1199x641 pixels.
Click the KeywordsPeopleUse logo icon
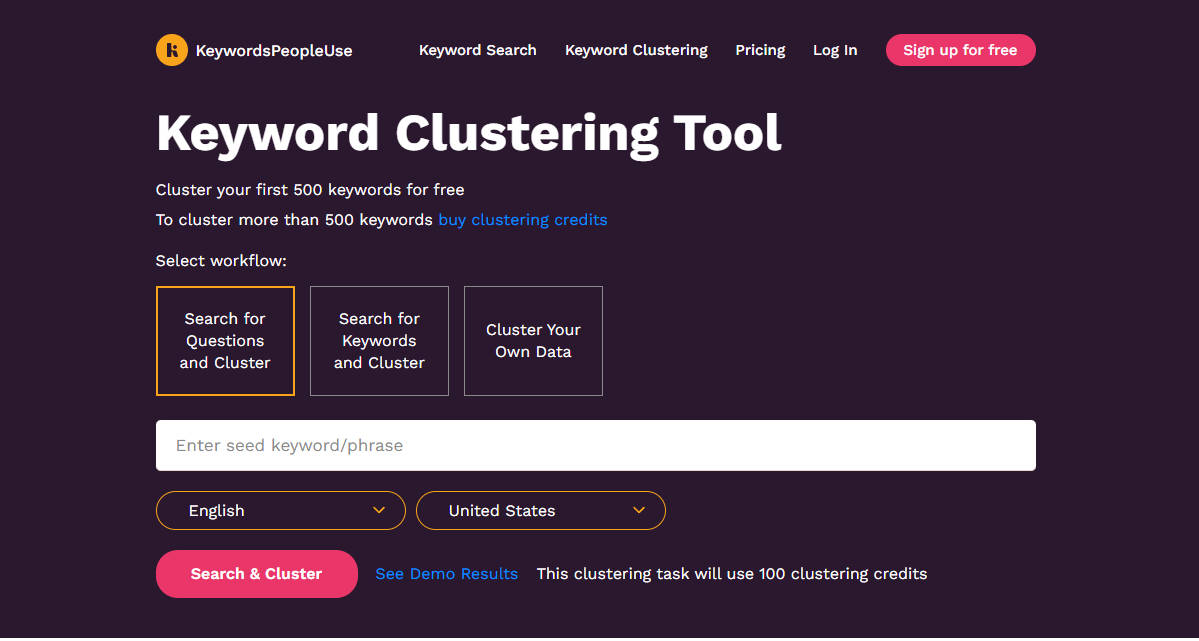click(171, 49)
